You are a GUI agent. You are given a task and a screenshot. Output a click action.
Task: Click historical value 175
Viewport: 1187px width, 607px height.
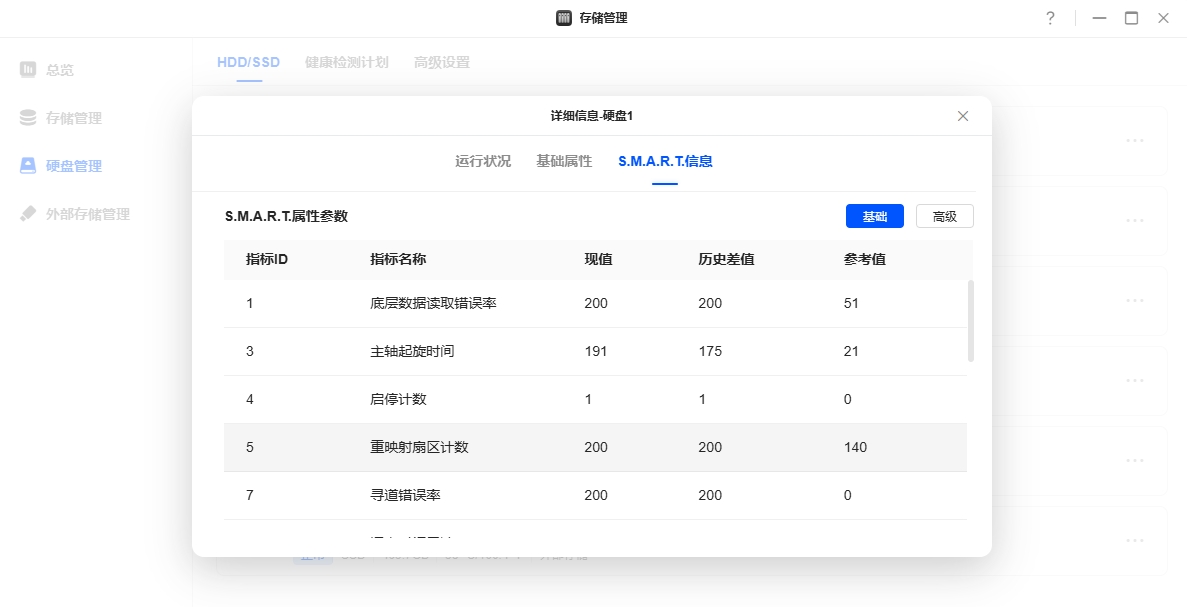pos(710,351)
